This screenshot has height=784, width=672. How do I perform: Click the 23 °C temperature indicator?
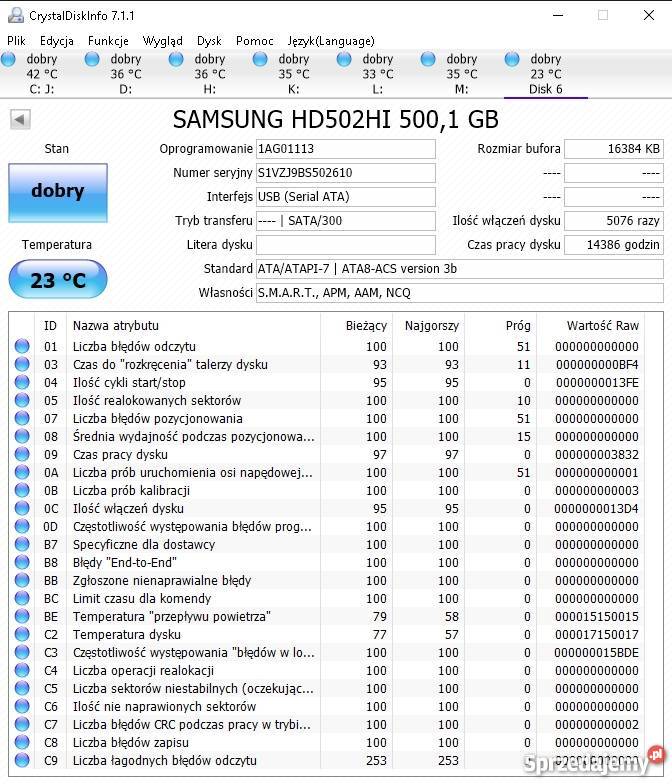coord(58,280)
